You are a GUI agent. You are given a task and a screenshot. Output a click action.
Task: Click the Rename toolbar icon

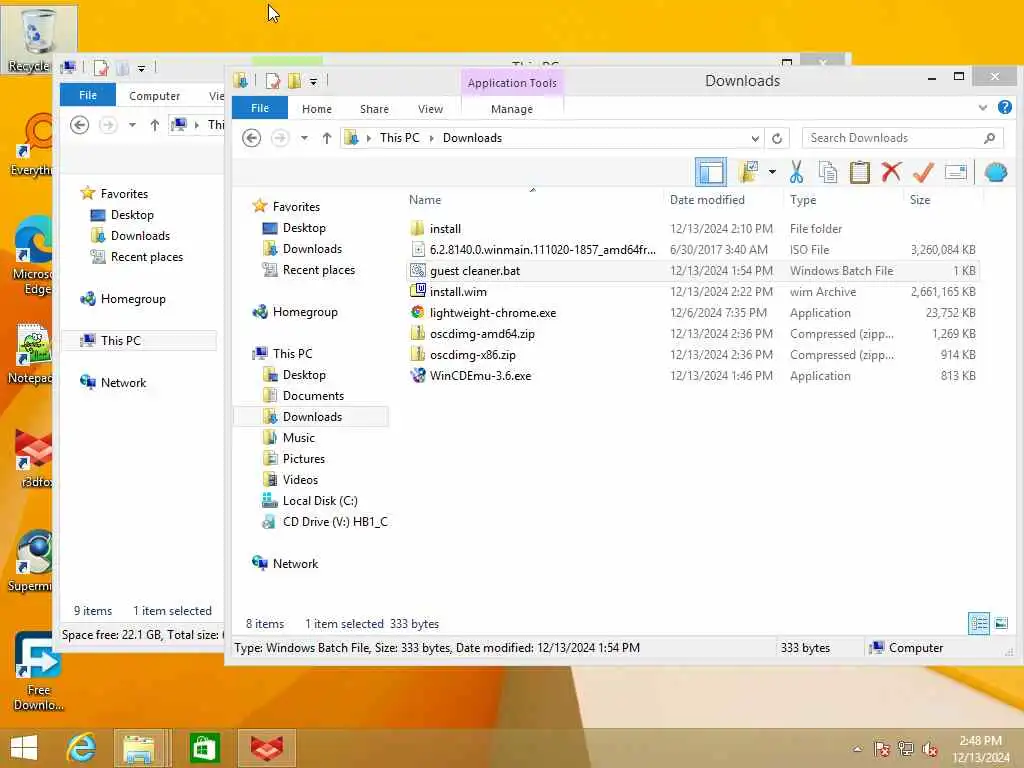[x=955, y=172]
